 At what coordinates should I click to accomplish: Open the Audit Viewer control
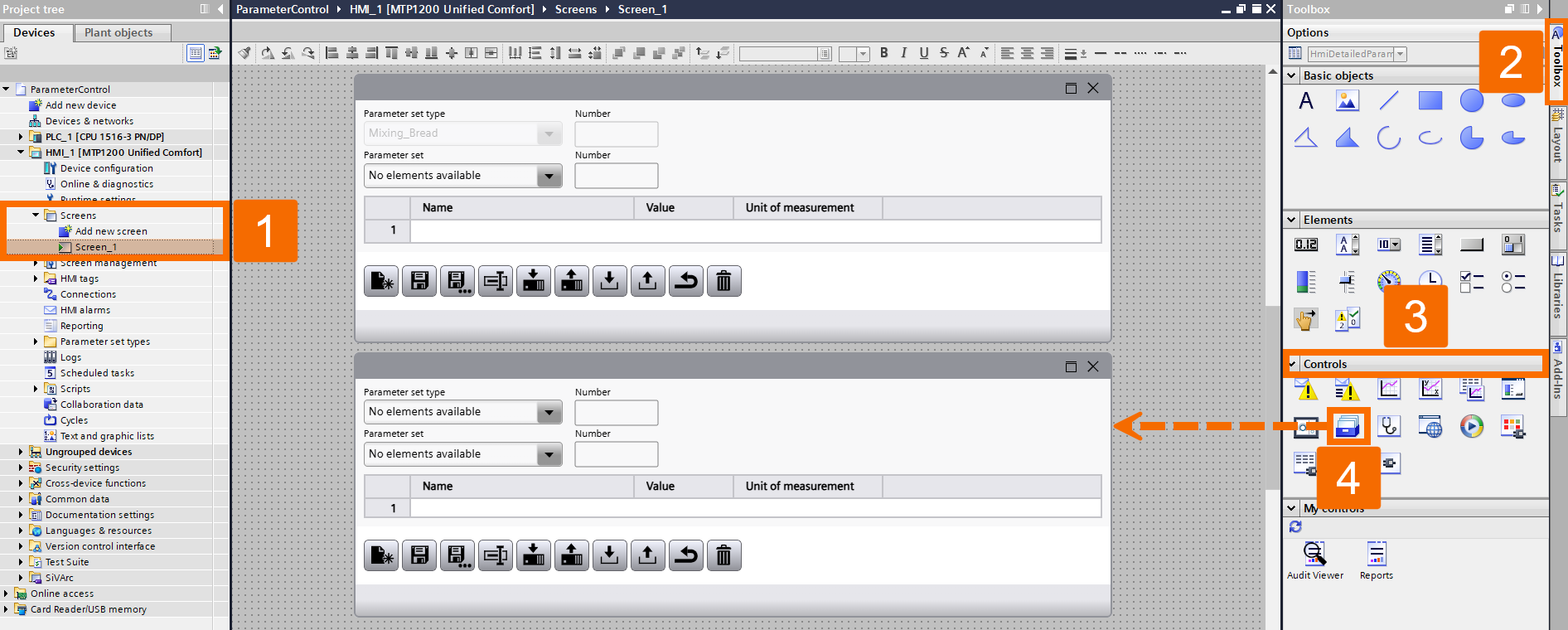point(1315,561)
